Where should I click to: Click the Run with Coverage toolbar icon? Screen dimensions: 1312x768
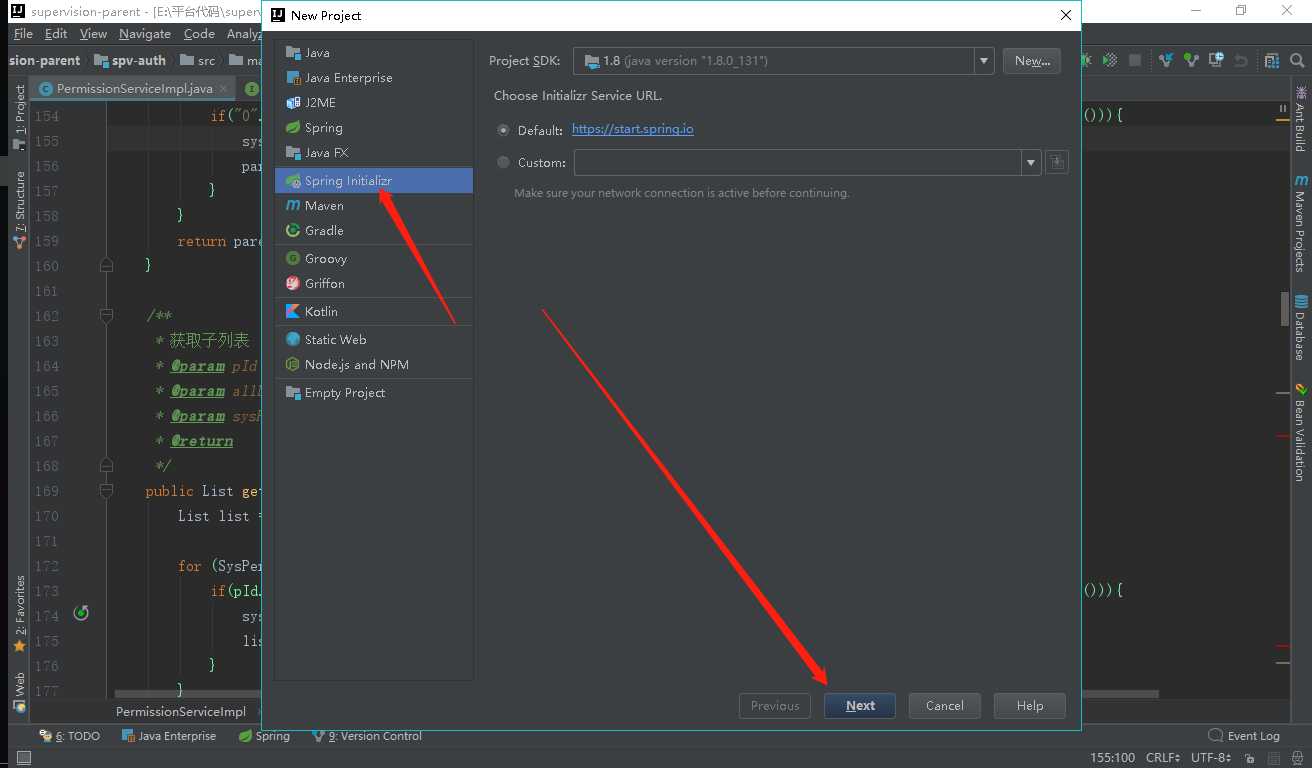[x=1109, y=60]
